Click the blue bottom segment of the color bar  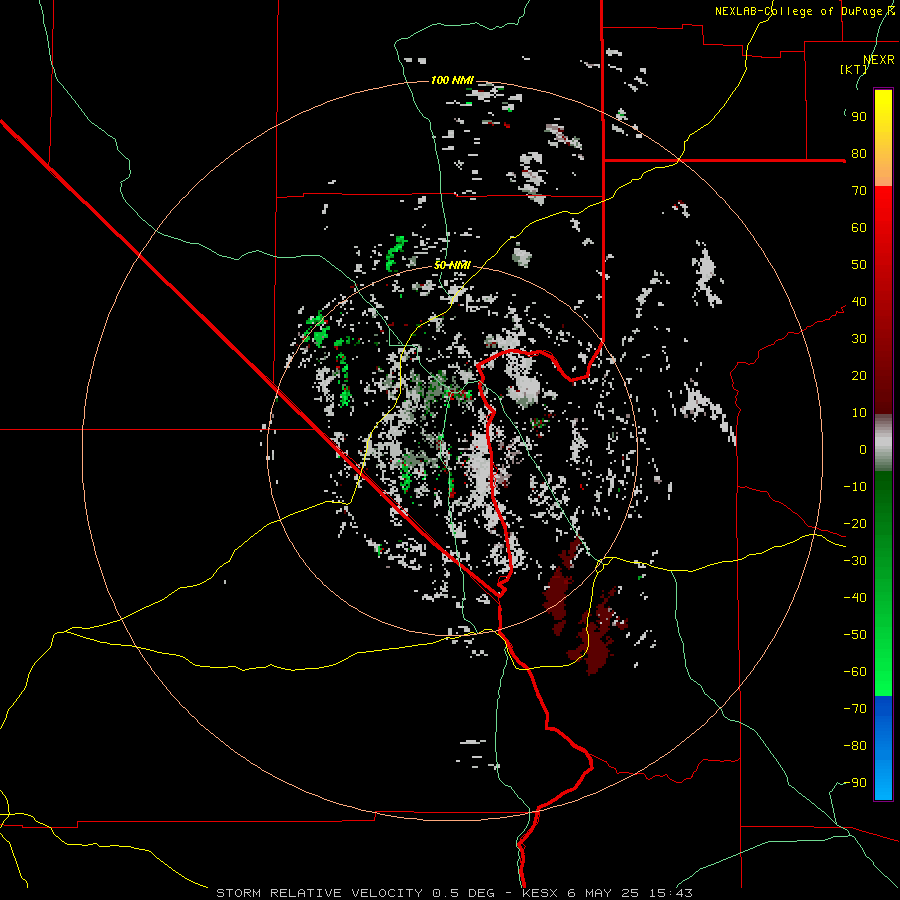click(883, 748)
